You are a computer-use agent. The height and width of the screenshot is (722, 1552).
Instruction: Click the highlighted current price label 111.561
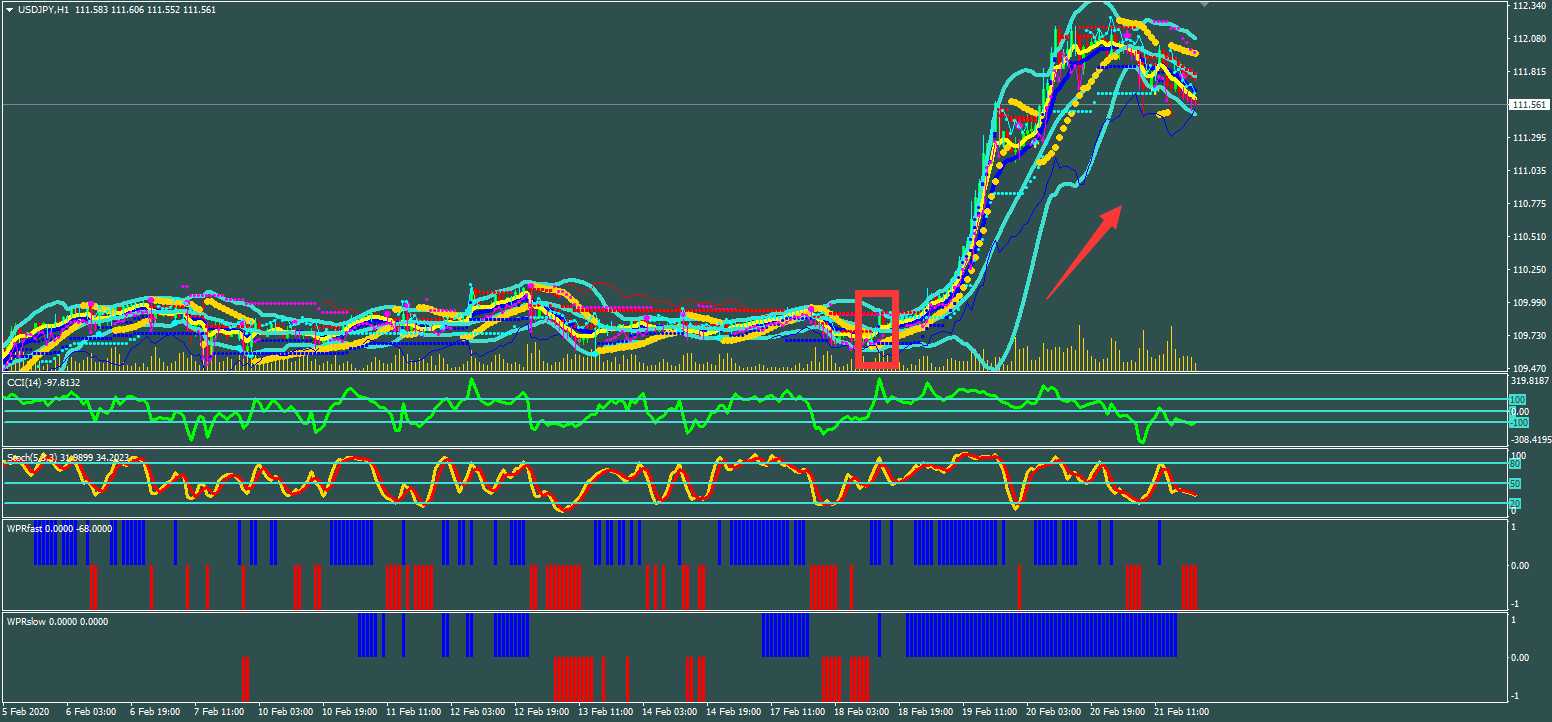1529,105
